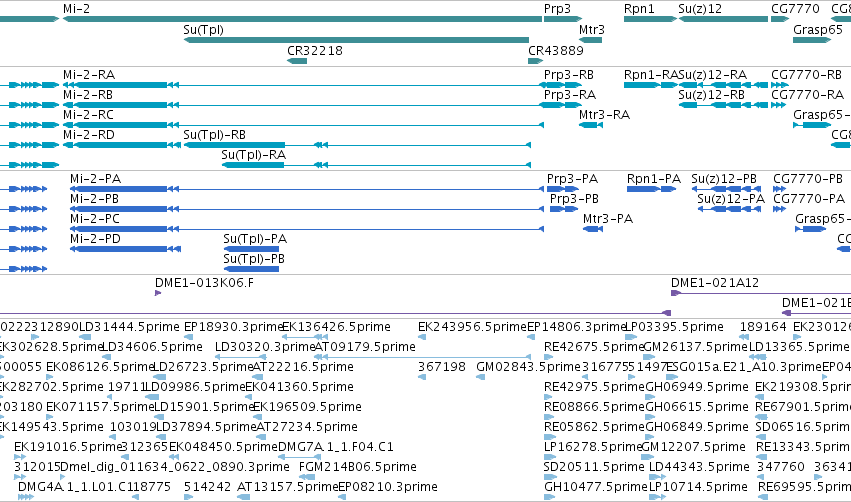This screenshot has width=851, height=502.
Task: Select the CG7770-RA transcript label
Action: (808, 95)
